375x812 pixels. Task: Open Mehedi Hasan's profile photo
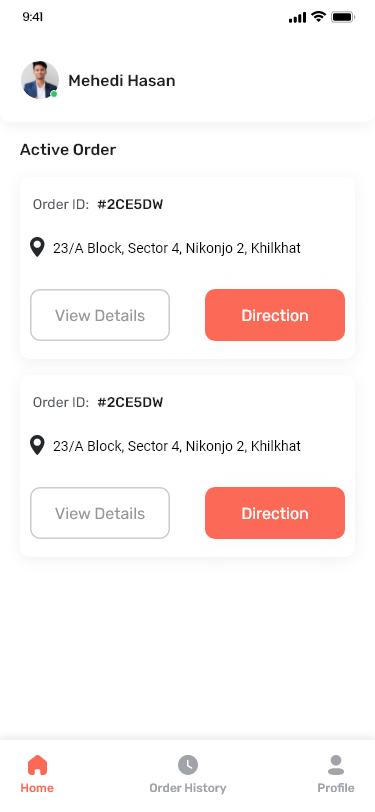point(40,80)
